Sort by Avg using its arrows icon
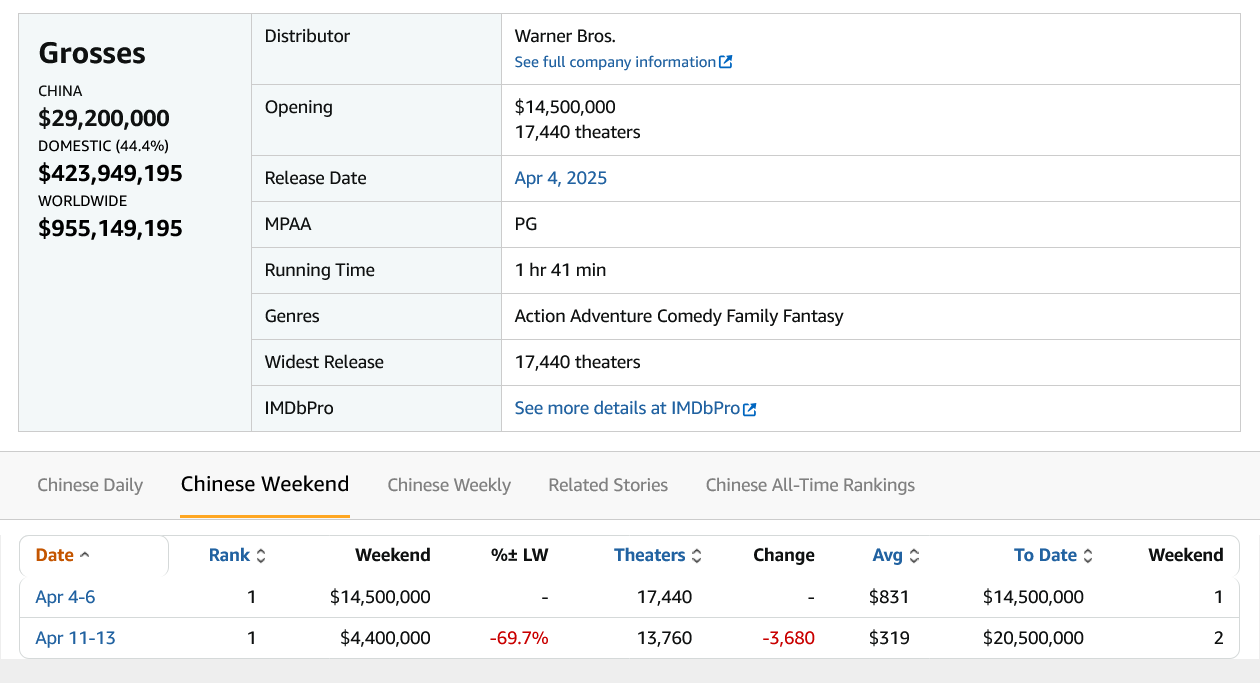Viewport: 1260px width, 683px height. coord(914,556)
